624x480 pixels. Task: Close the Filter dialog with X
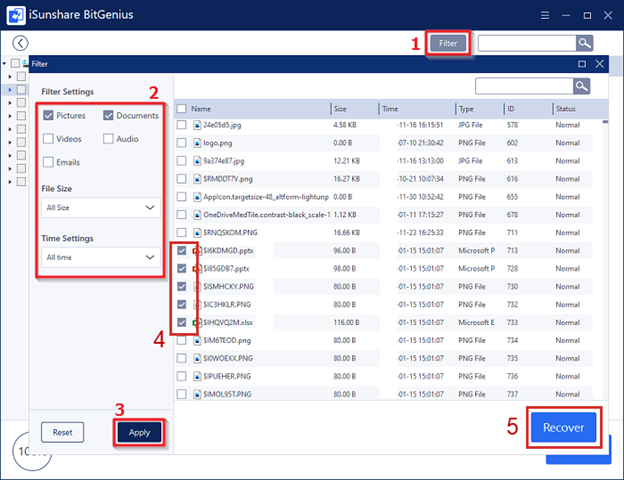tap(600, 64)
